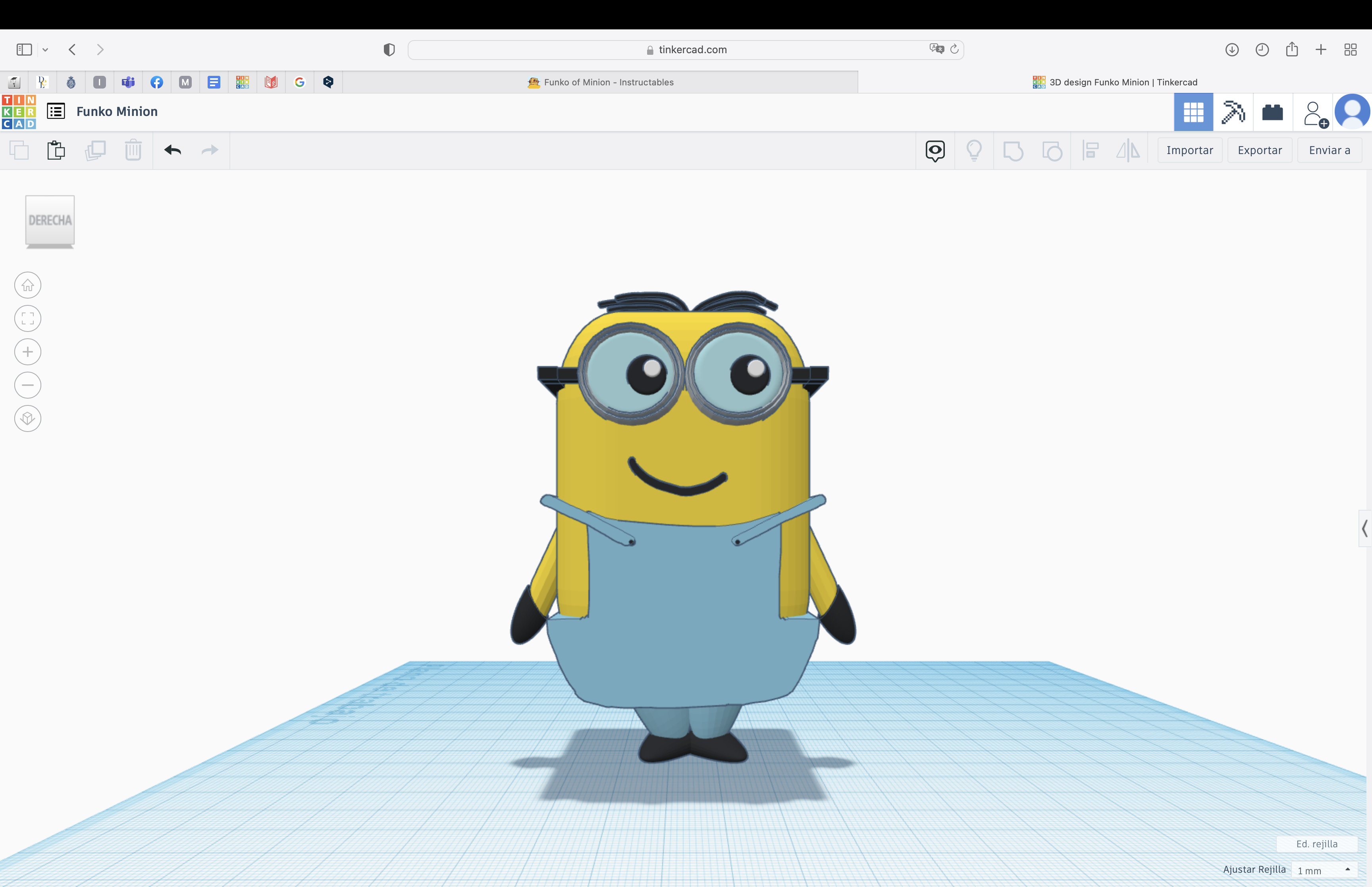Click the privacy shield icon

coord(389,50)
